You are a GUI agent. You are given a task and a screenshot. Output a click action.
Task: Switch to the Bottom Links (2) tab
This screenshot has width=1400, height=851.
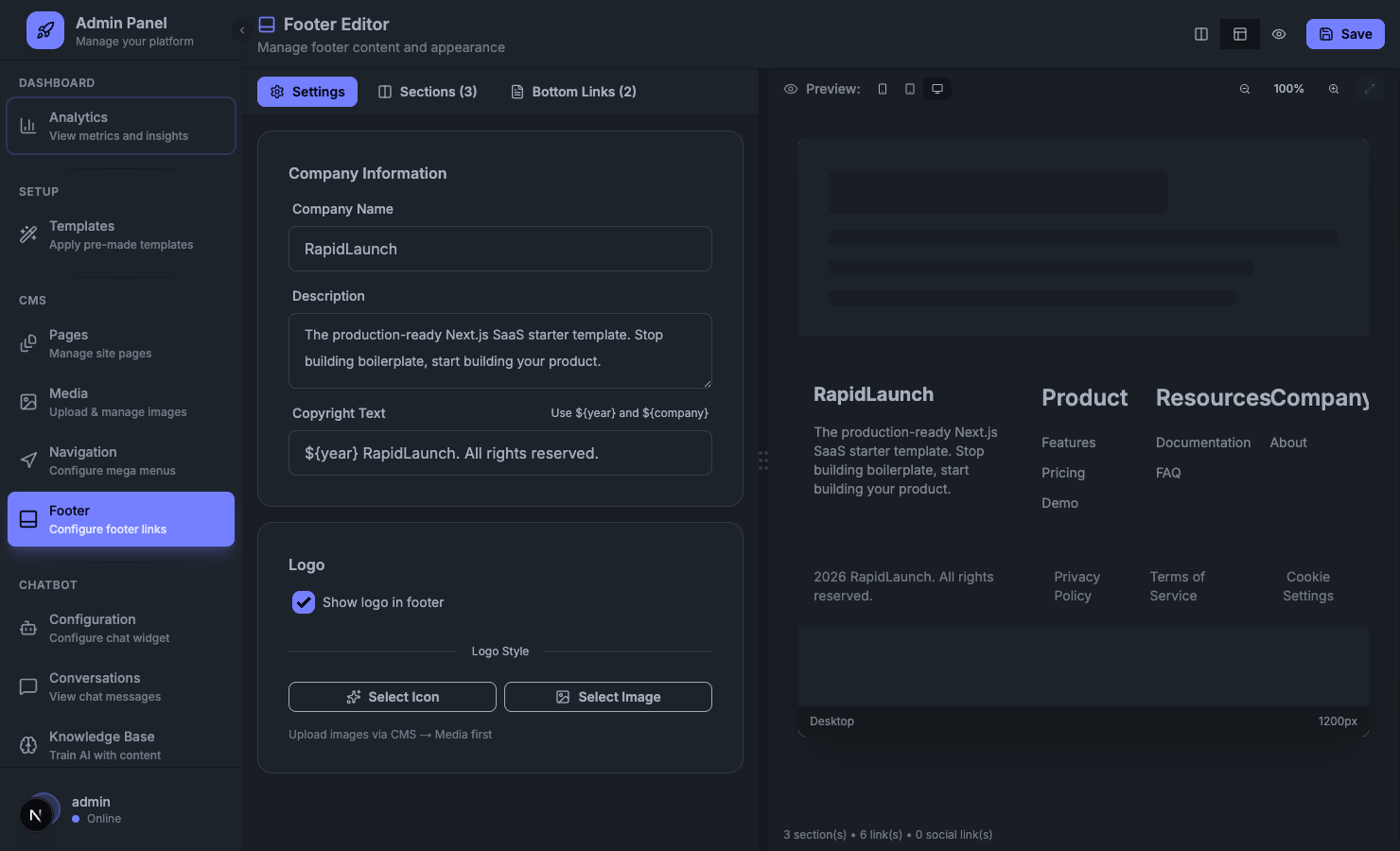click(573, 92)
